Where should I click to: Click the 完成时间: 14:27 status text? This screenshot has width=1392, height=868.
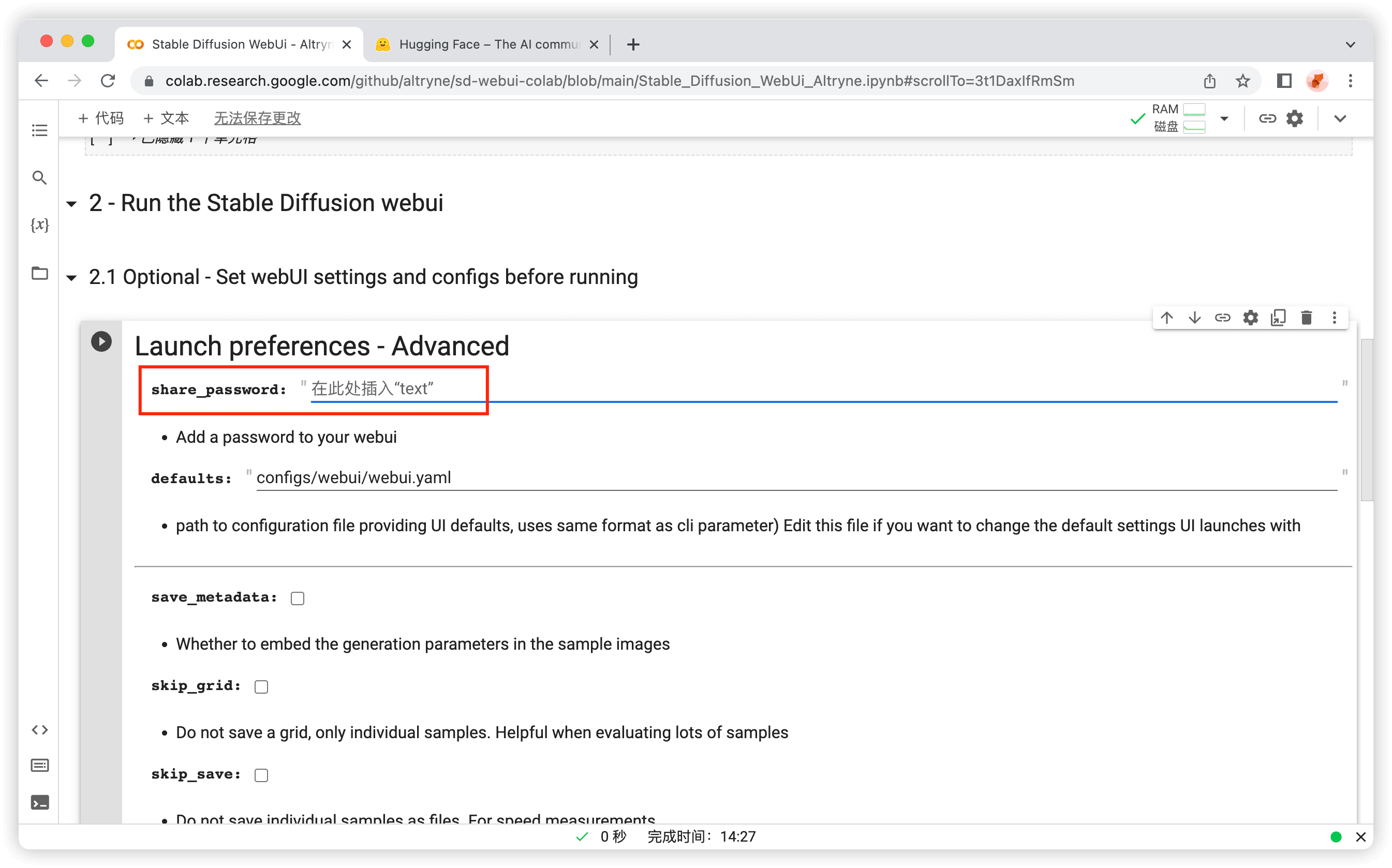pyautogui.click(x=701, y=836)
